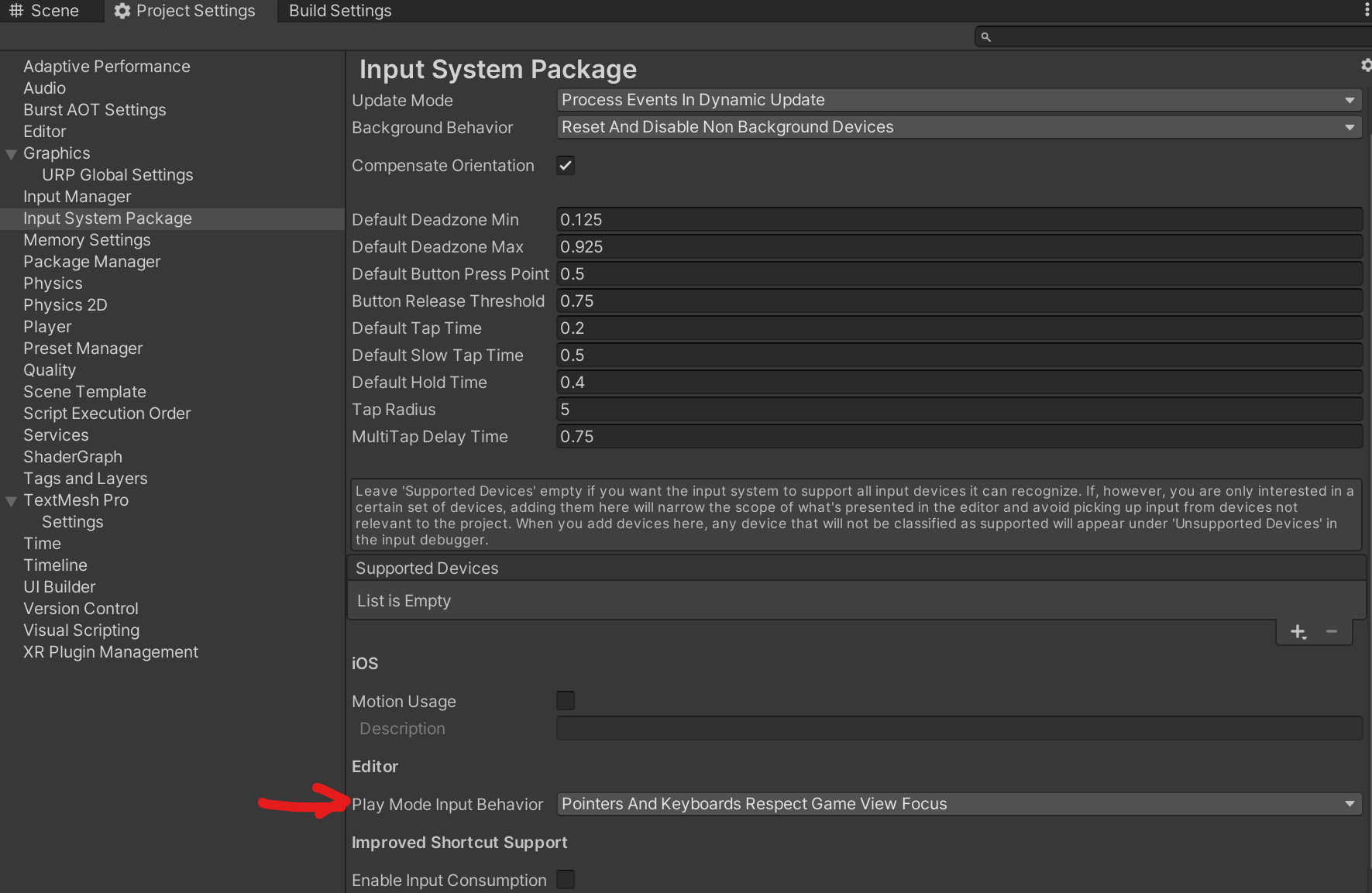
Task: Enable the Motion Usage checkbox
Action: (x=566, y=701)
